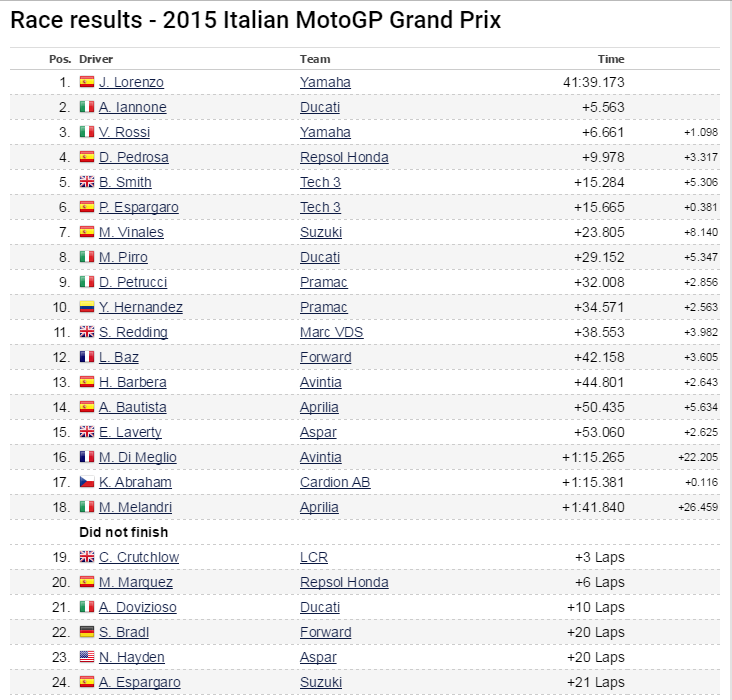Screen dimensions: 732x700
Task: Click the Time column header
Action: 611,59
